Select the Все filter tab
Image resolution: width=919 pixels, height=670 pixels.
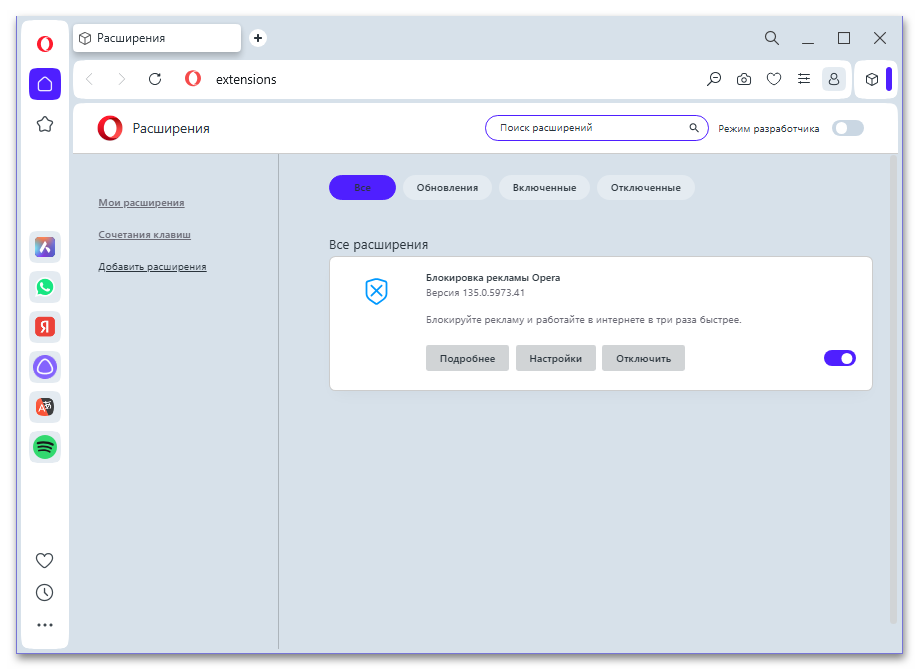click(362, 188)
